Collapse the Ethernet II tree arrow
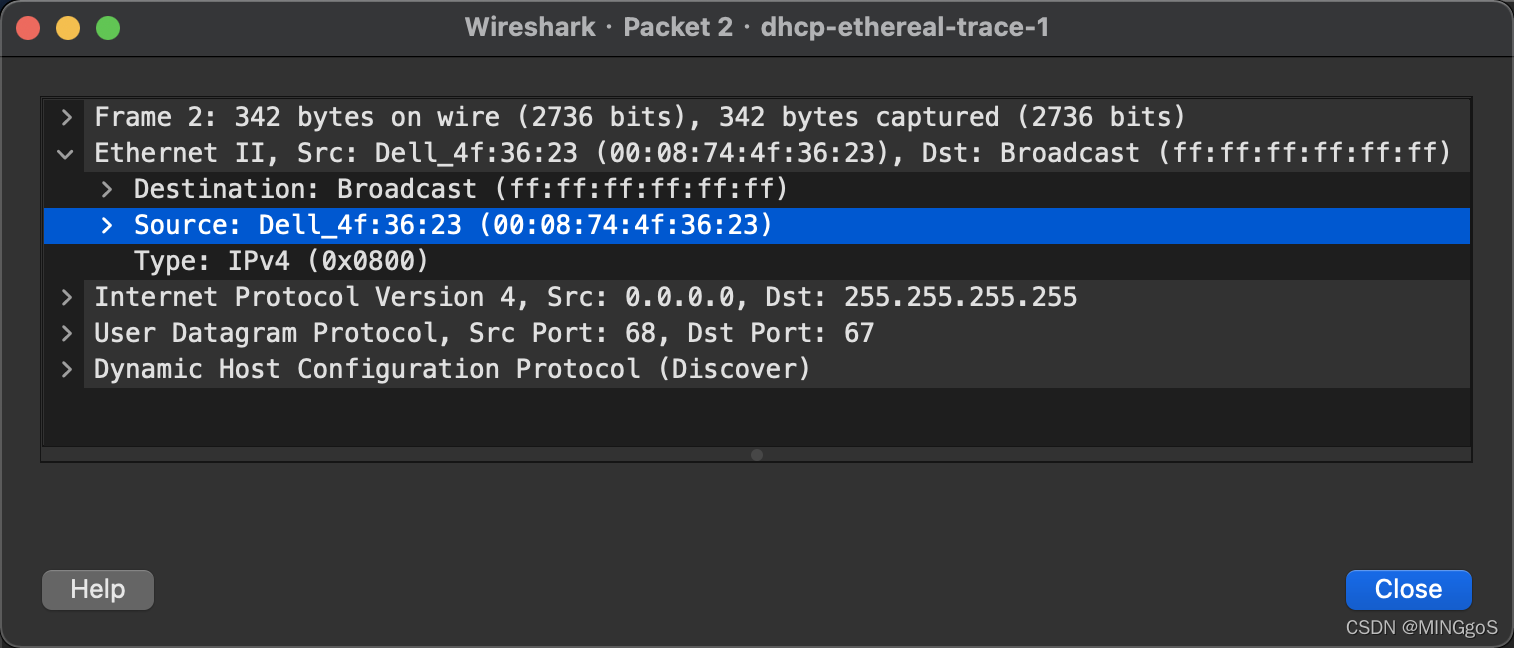This screenshot has height=648, width=1514. click(x=66, y=154)
